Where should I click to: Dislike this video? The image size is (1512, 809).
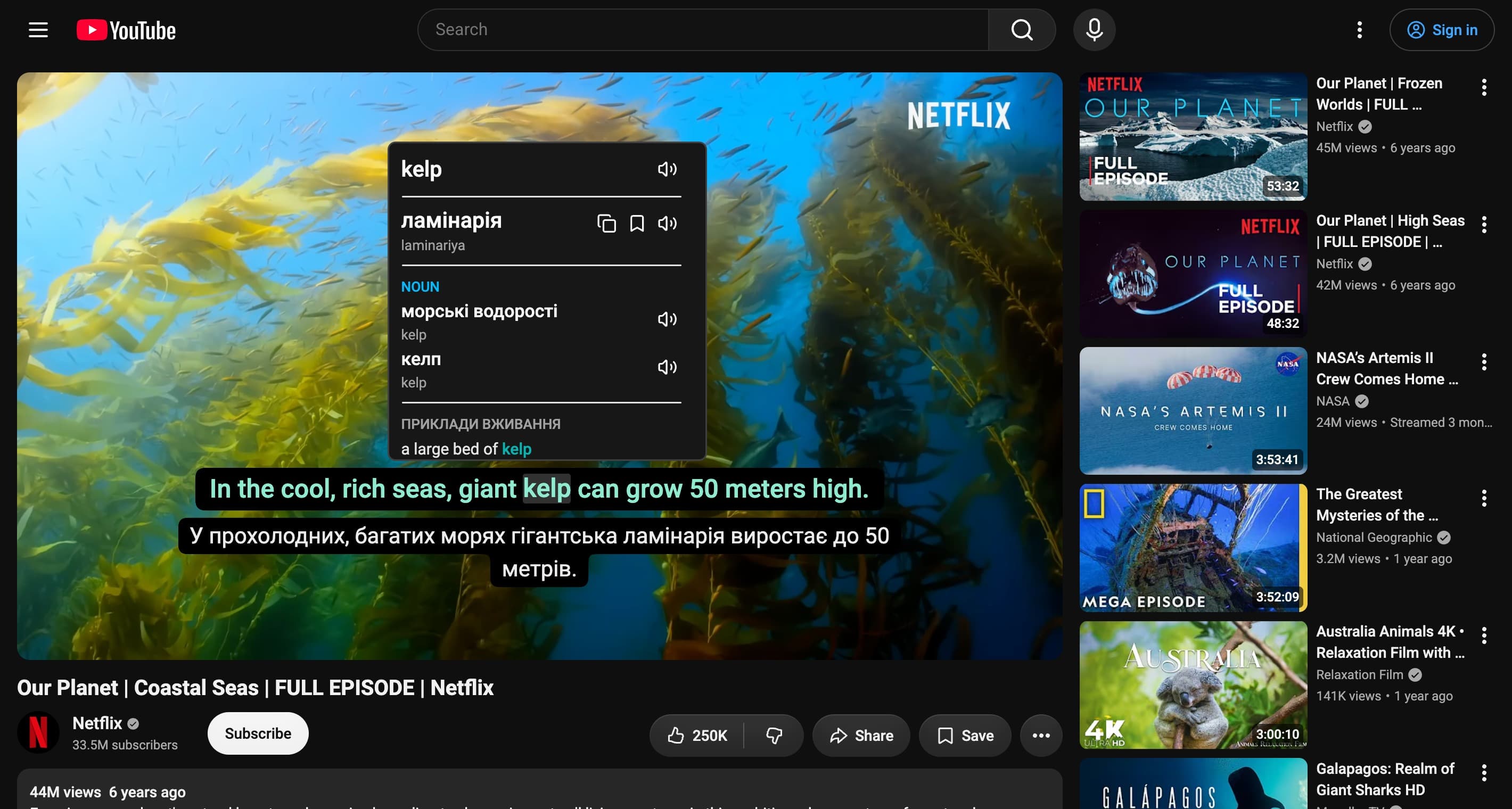[774, 735]
